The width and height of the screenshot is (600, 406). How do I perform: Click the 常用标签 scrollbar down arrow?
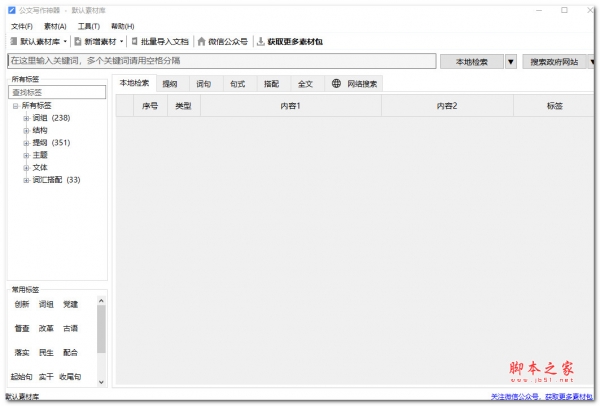click(x=101, y=382)
